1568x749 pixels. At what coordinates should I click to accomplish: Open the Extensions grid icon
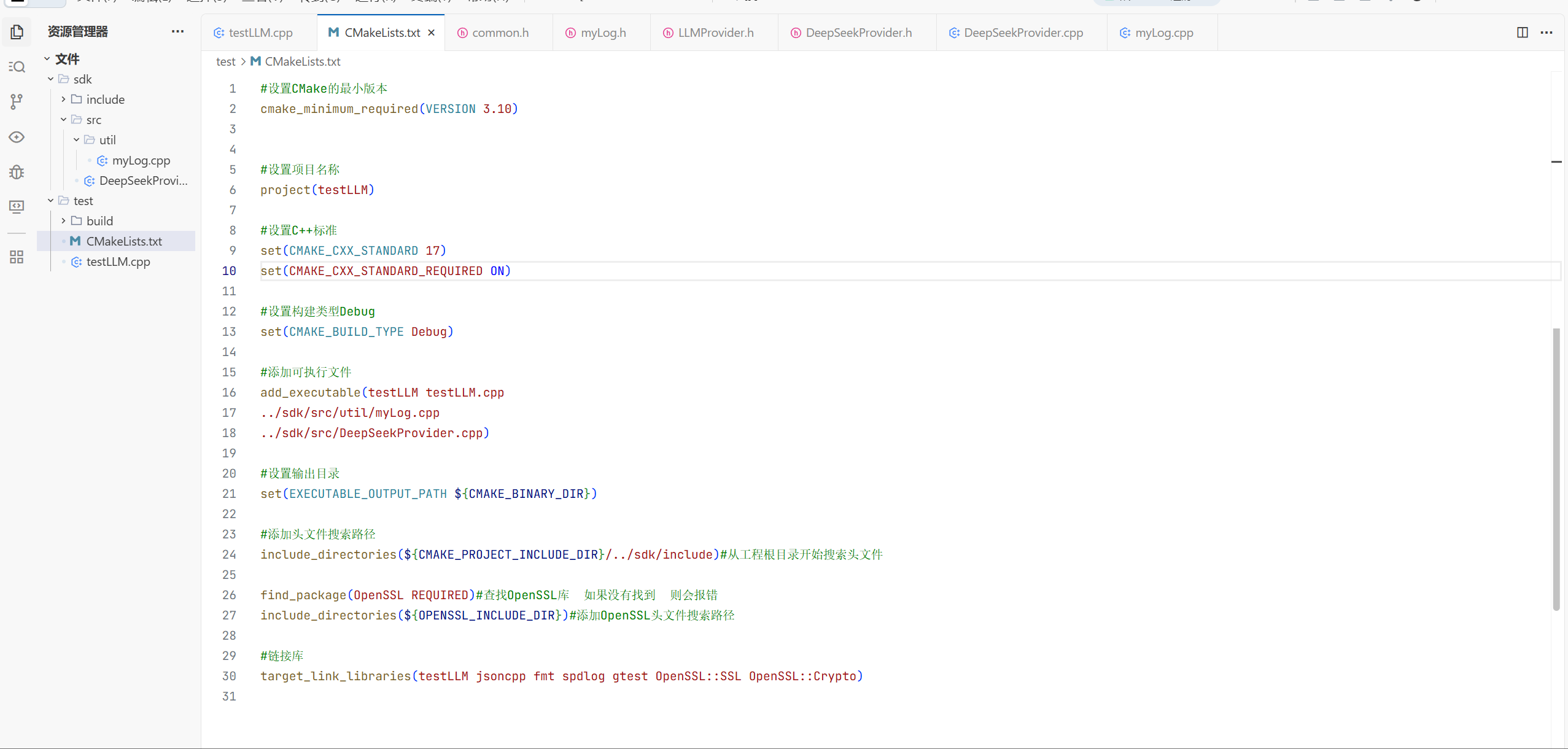17,257
